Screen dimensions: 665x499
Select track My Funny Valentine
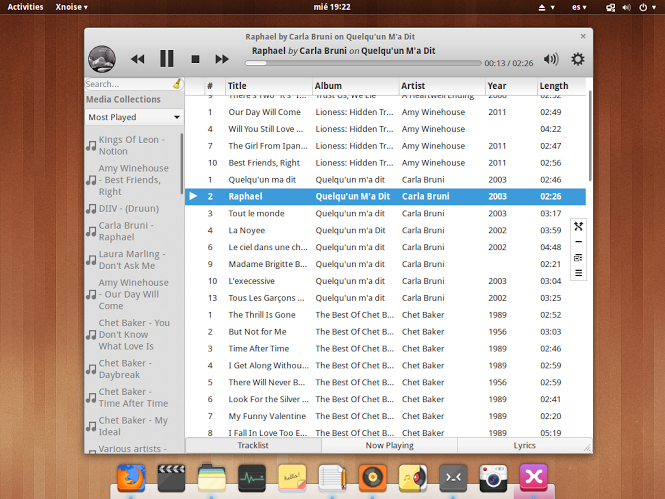386,416
